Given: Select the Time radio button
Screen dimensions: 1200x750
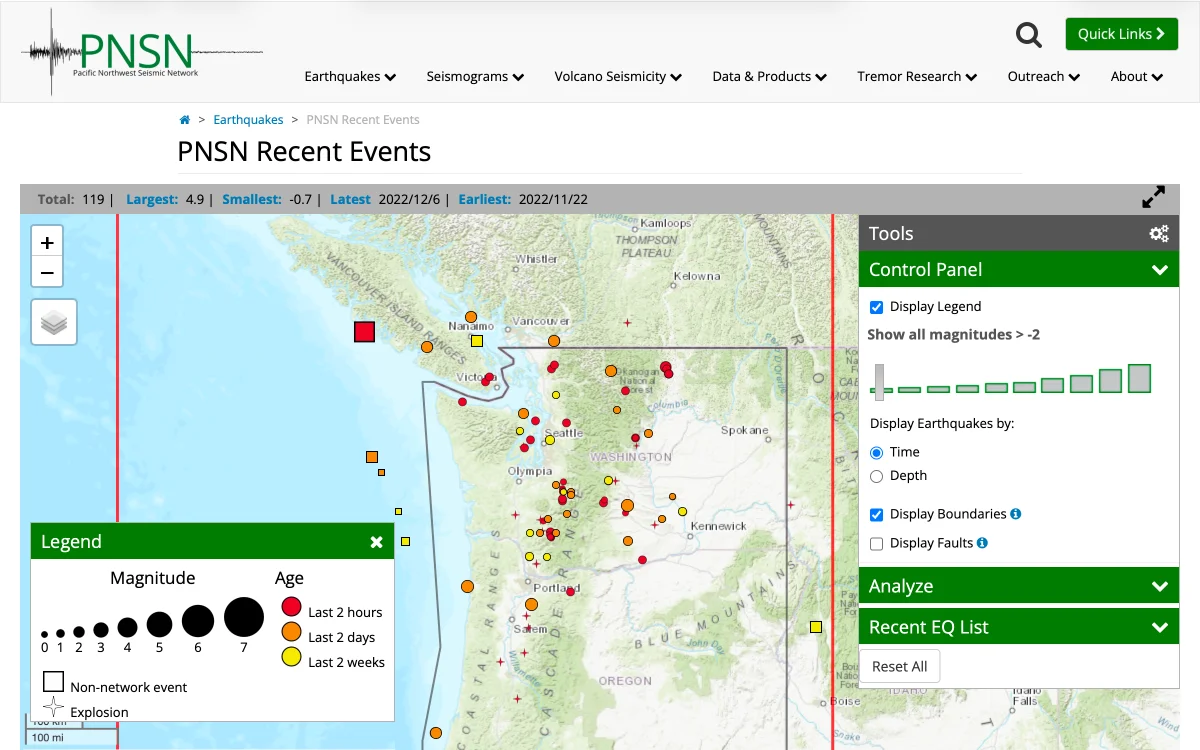Looking at the screenshot, I should pos(877,452).
